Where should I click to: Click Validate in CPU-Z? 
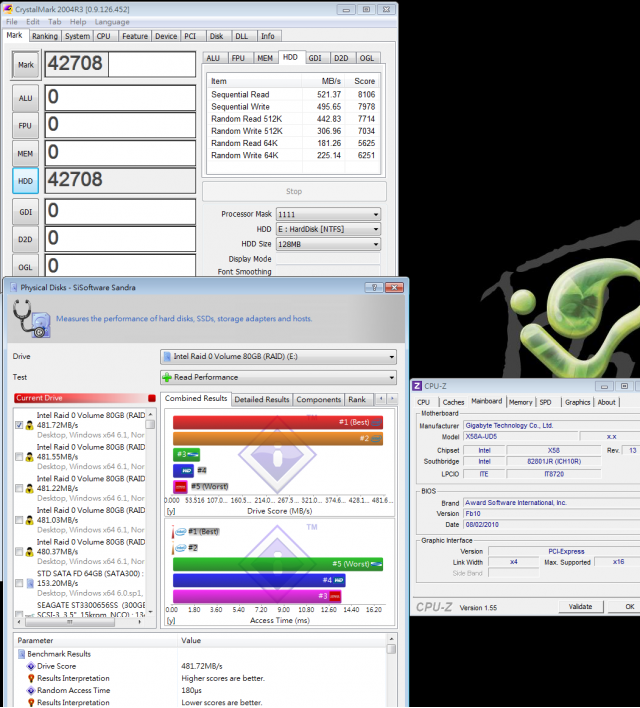tap(581, 606)
